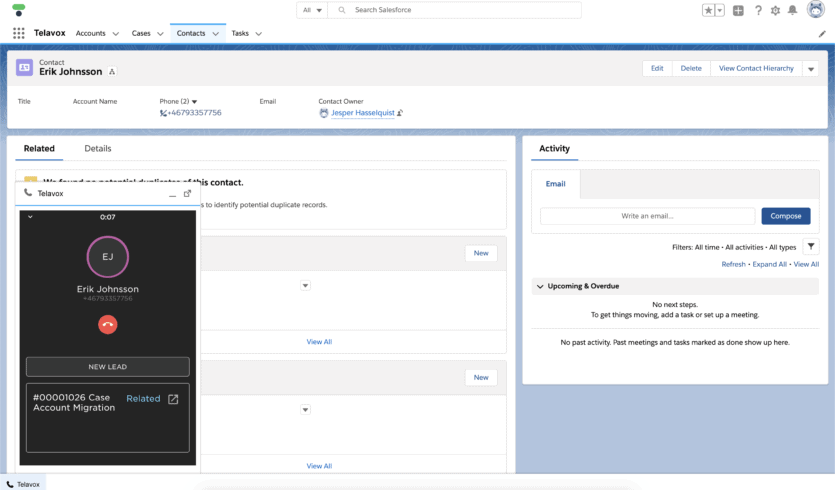Open the Tasks tab dropdown chevron
835x490 pixels.
click(x=259, y=34)
